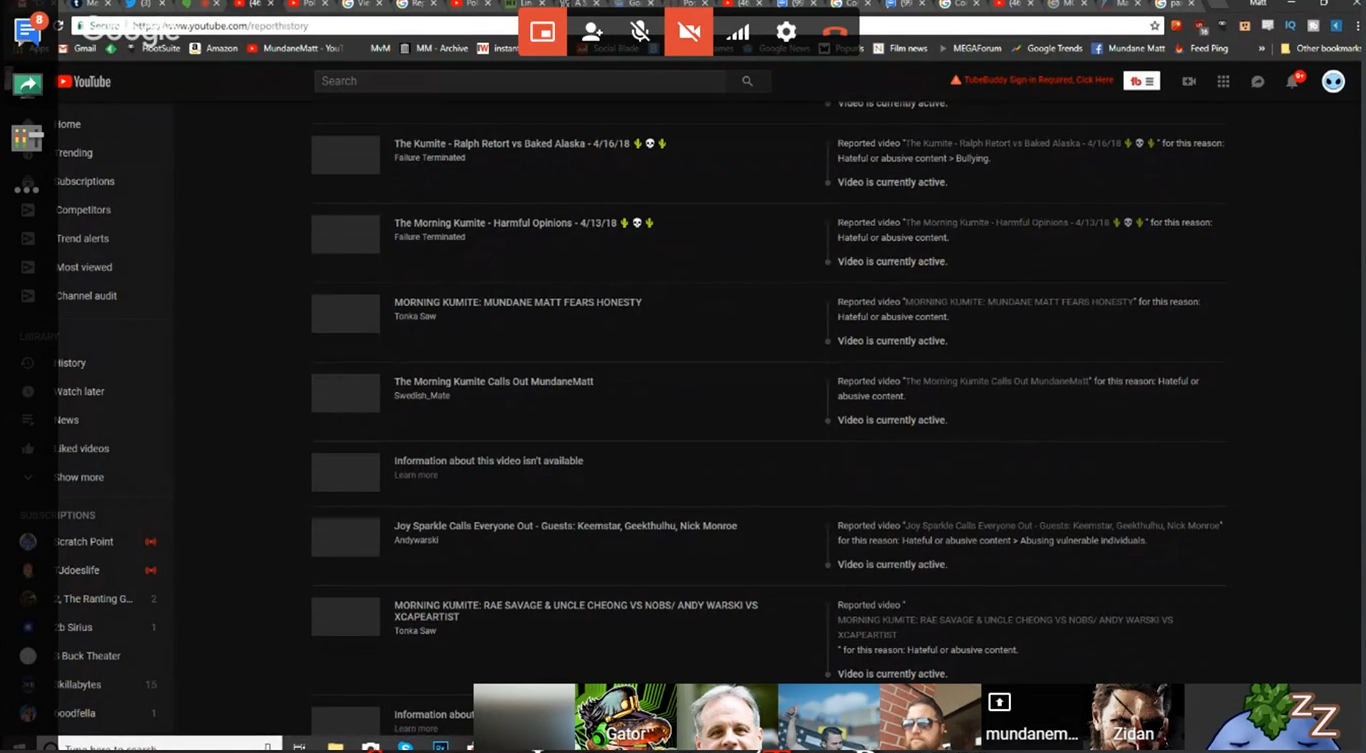
Task: Open File Explorer from the taskbar
Action: [335, 747]
